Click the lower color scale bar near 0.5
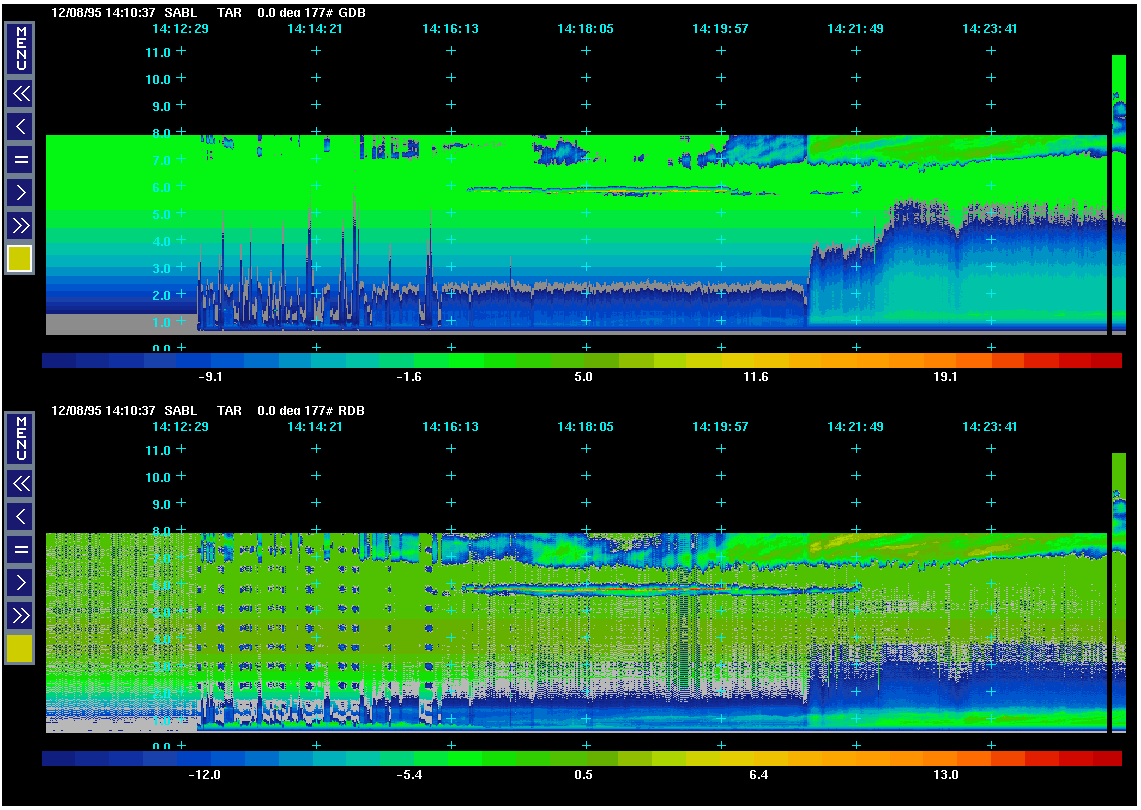1141x810 pixels. click(x=583, y=758)
